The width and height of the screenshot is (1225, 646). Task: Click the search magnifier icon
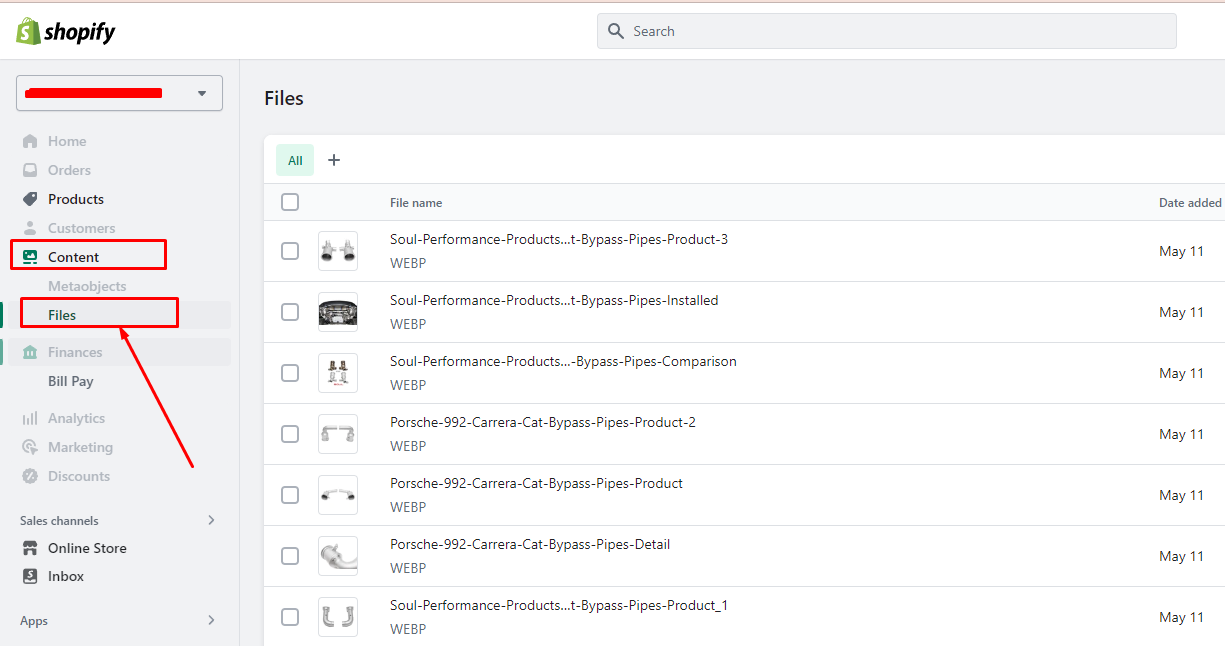point(616,31)
